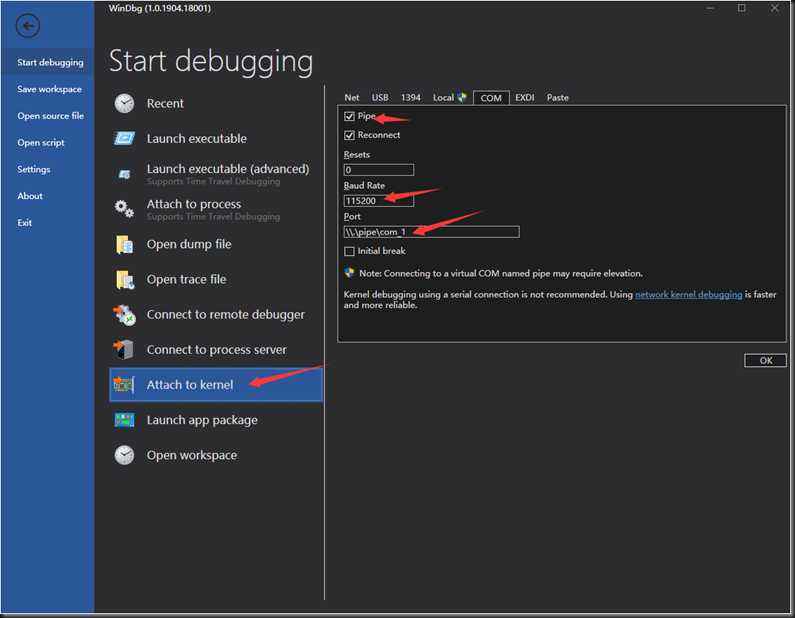Click the back arrow circle icon

(x=27, y=25)
